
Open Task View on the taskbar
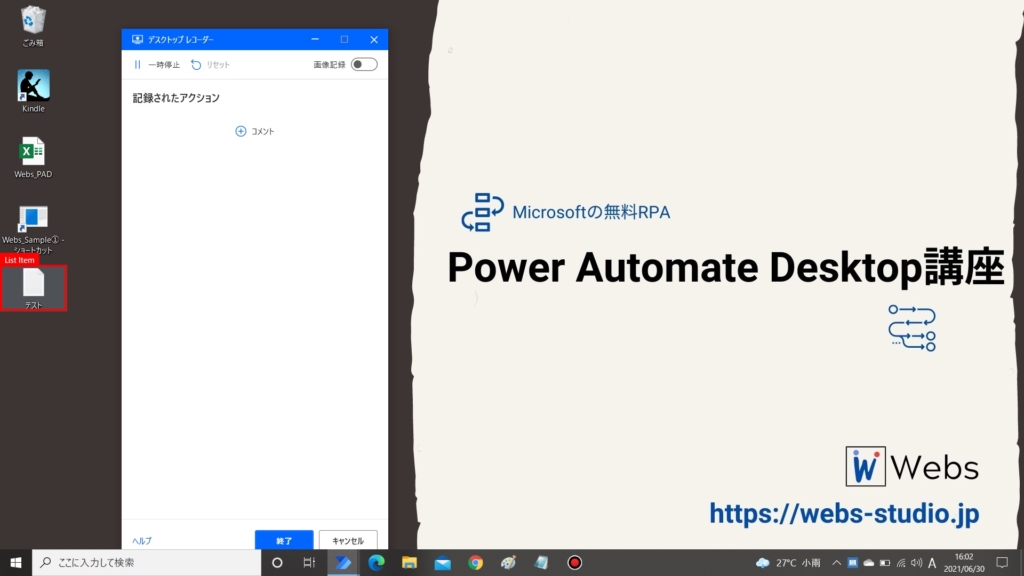click(310, 562)
